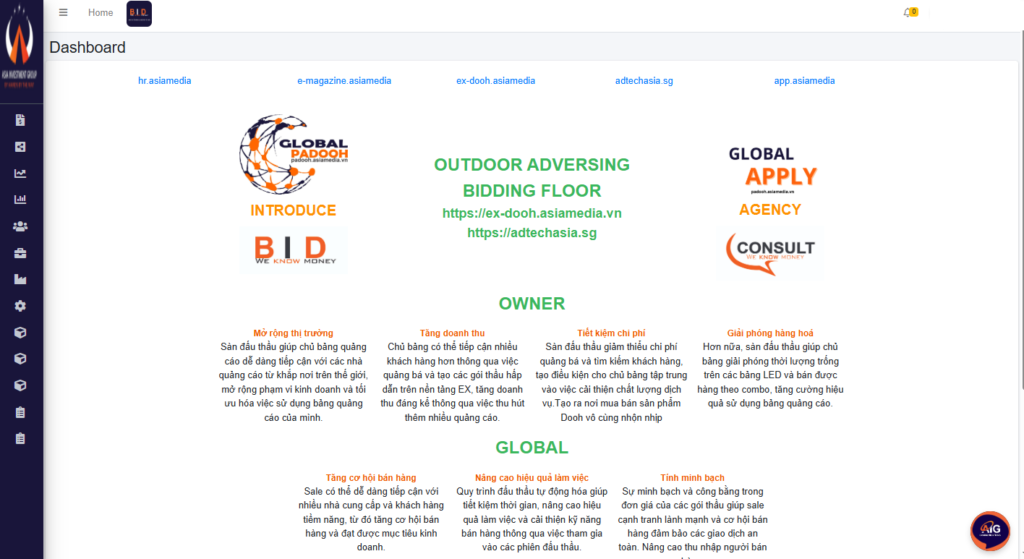Open the invoice dollar file sidebar icon
The height and width of the screenshot is (559, 1024).
click(20, 120)
